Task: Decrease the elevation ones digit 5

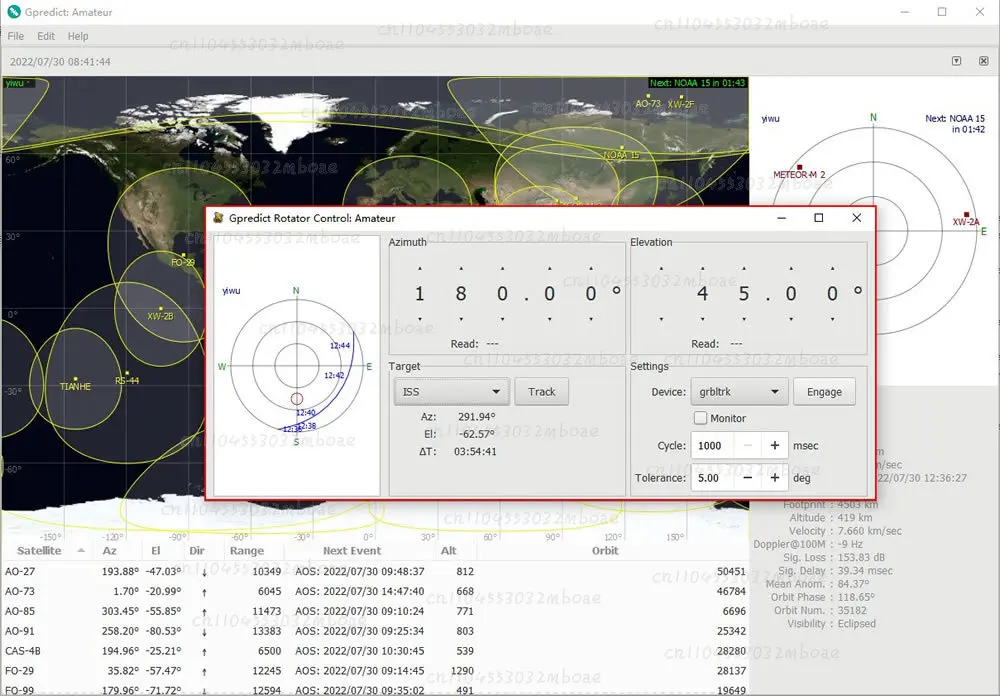Action: (x=744, y=319)
